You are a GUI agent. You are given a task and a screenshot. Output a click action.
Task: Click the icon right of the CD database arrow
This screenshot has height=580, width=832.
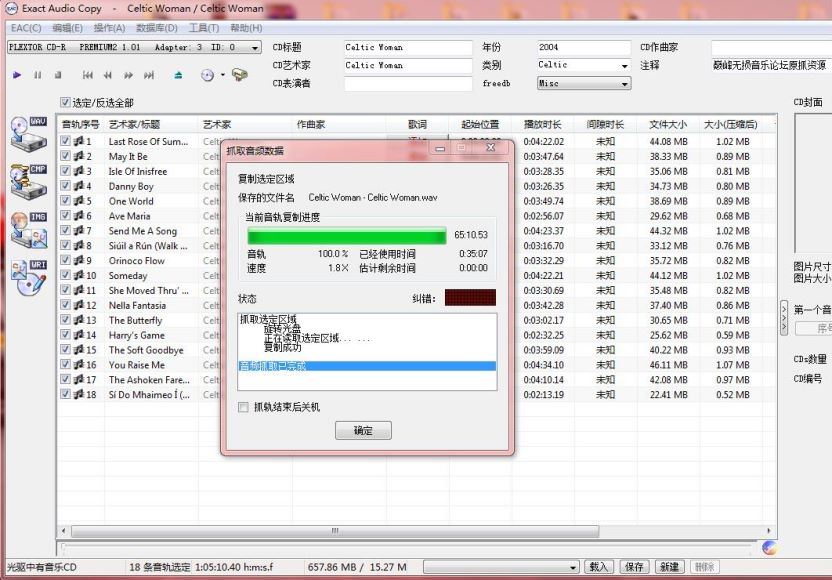(x=240, y=74)
